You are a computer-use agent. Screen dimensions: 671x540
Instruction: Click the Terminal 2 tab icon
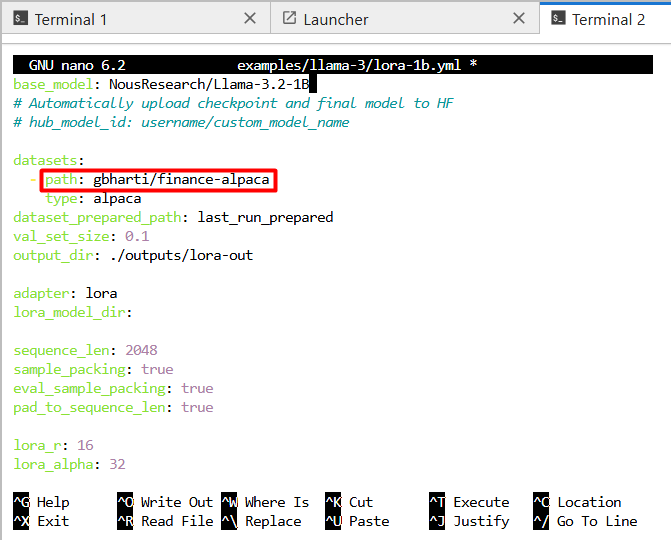[x=558, y=19]
